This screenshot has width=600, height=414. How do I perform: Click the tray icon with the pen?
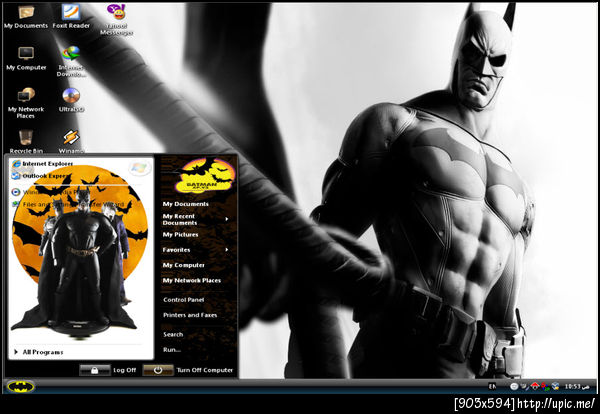(524, 386)
